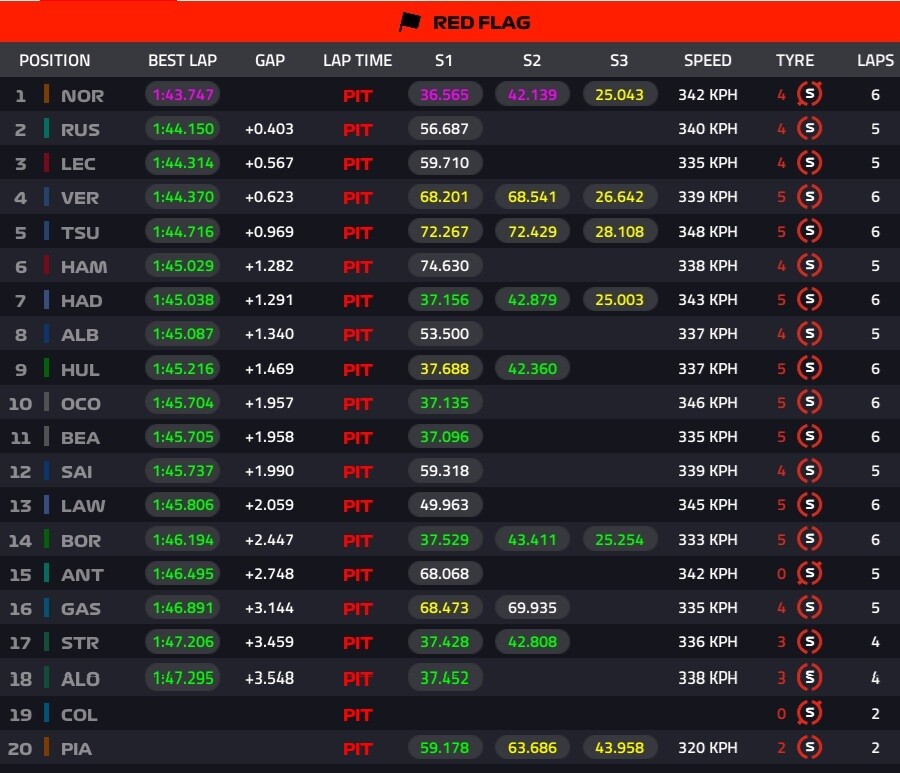Click the S1 time 53.500
900x773 pixels.
tap(445, 333)
